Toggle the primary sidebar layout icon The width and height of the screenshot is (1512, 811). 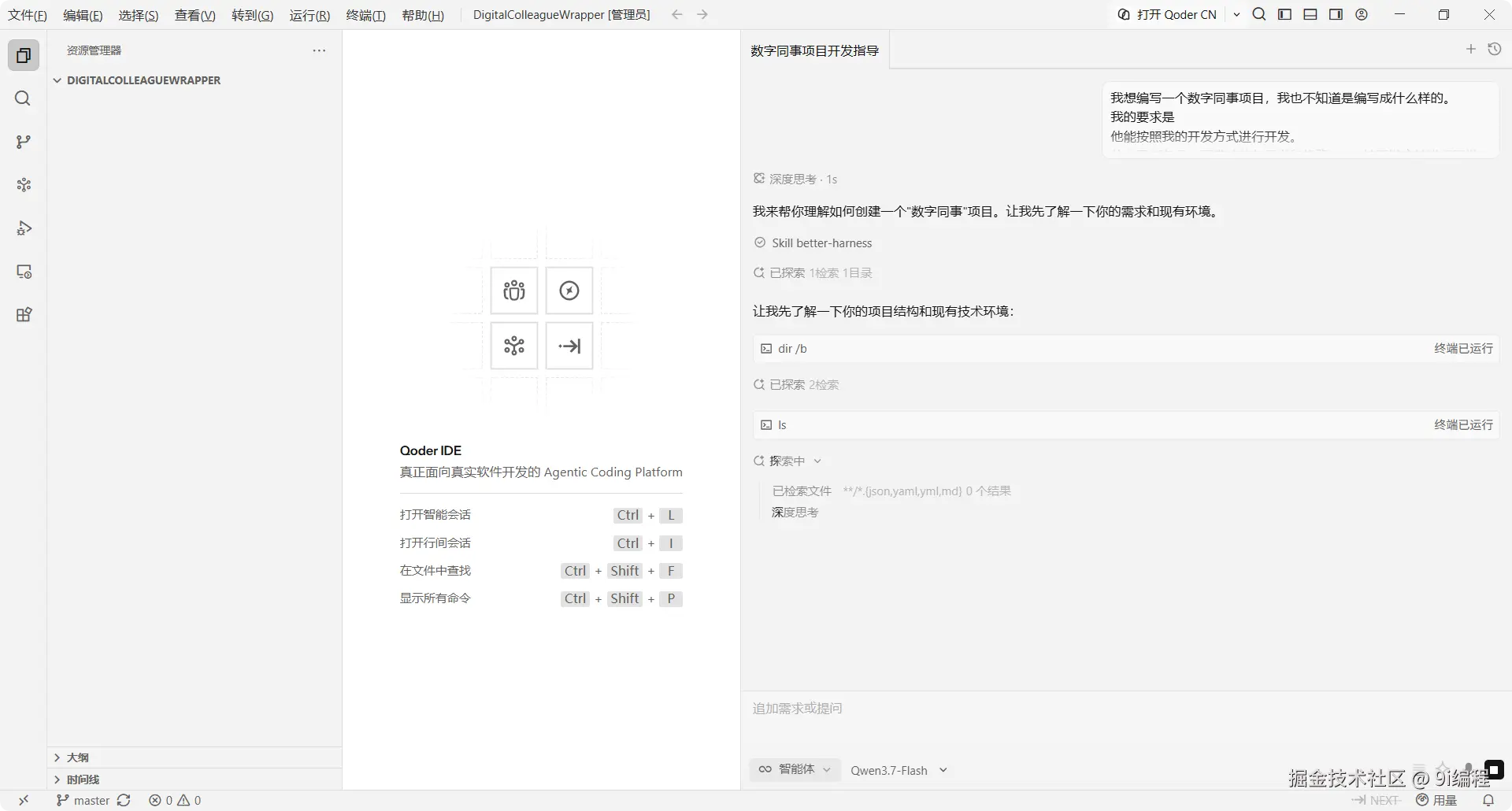coord(1284,14)
